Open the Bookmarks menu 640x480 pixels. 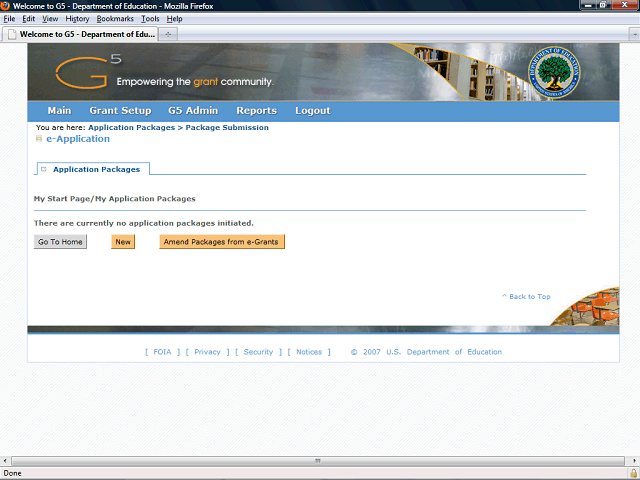point(115,19)
